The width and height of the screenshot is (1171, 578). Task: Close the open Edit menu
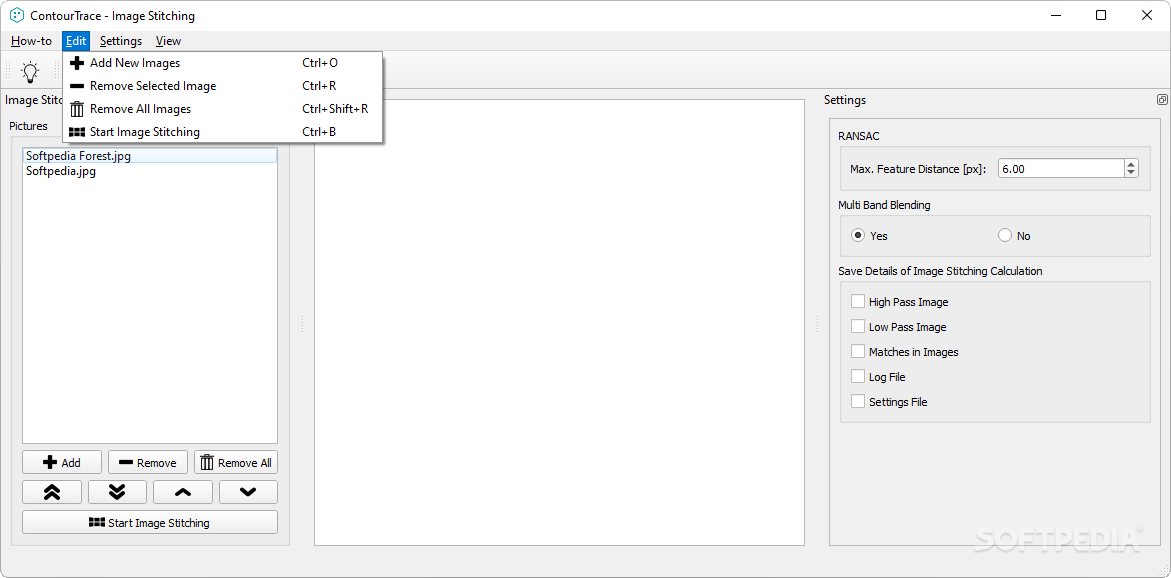pyautogui.click(x=76, y=41)
